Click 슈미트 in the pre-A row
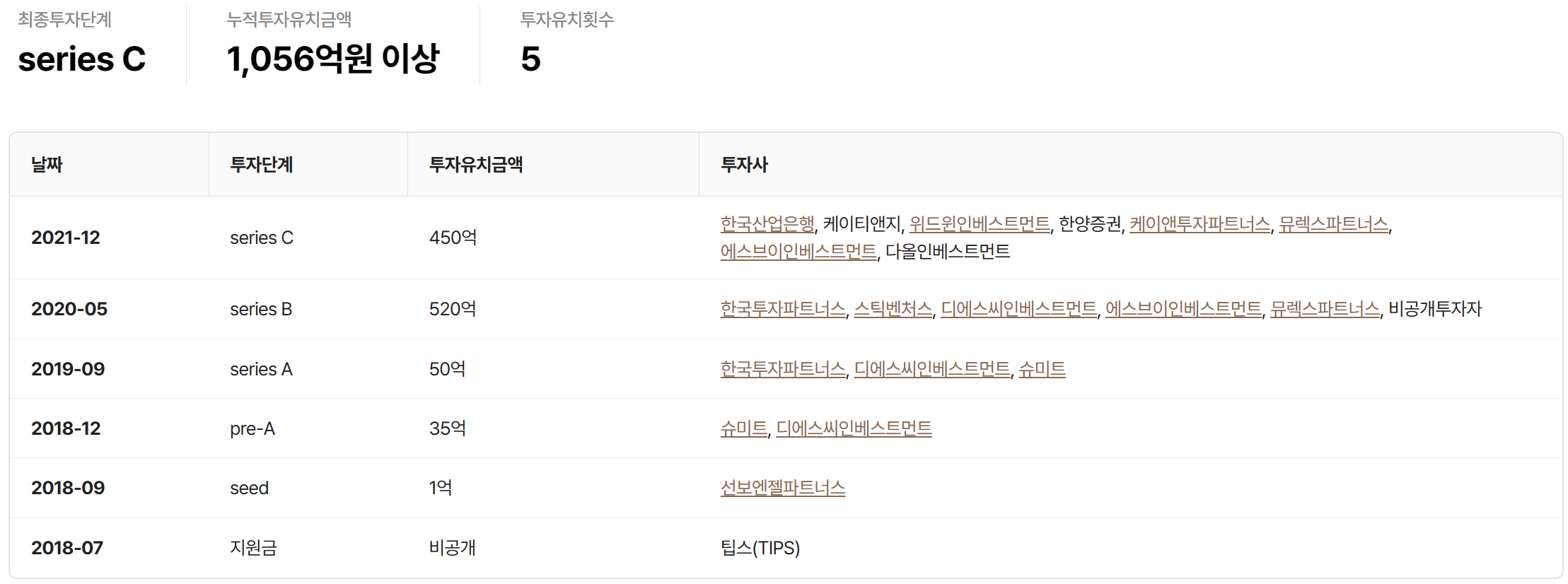Screen dimensions: 1568x584 point(743,428)
